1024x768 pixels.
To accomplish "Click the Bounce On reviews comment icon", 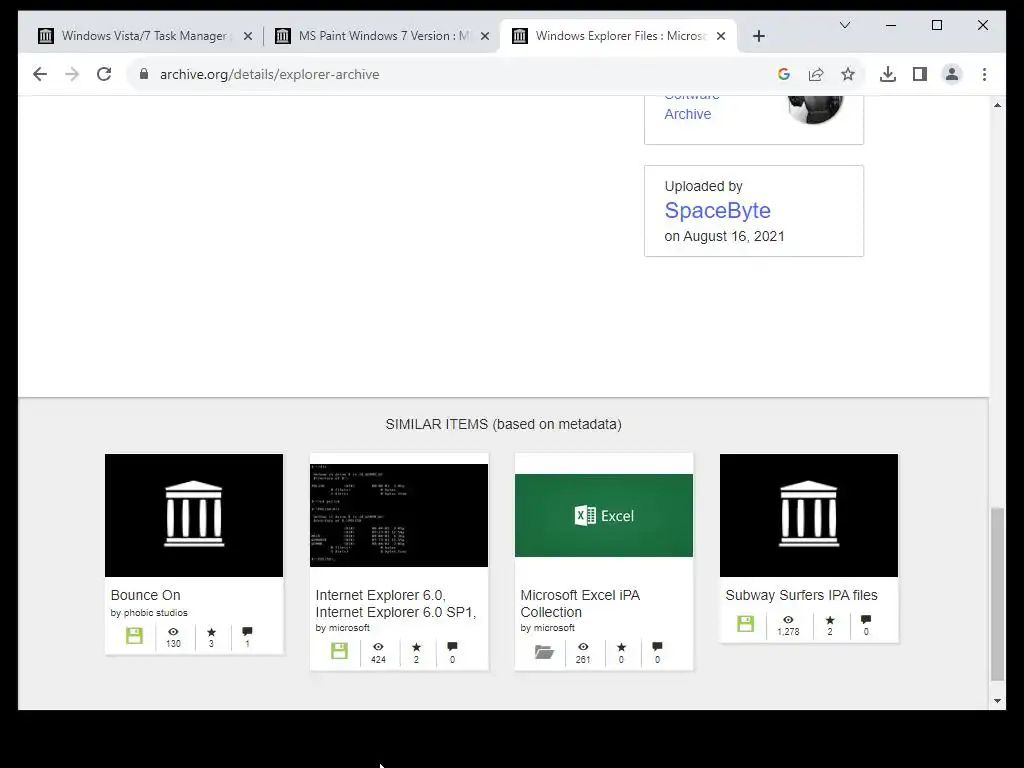I will 247,632.
